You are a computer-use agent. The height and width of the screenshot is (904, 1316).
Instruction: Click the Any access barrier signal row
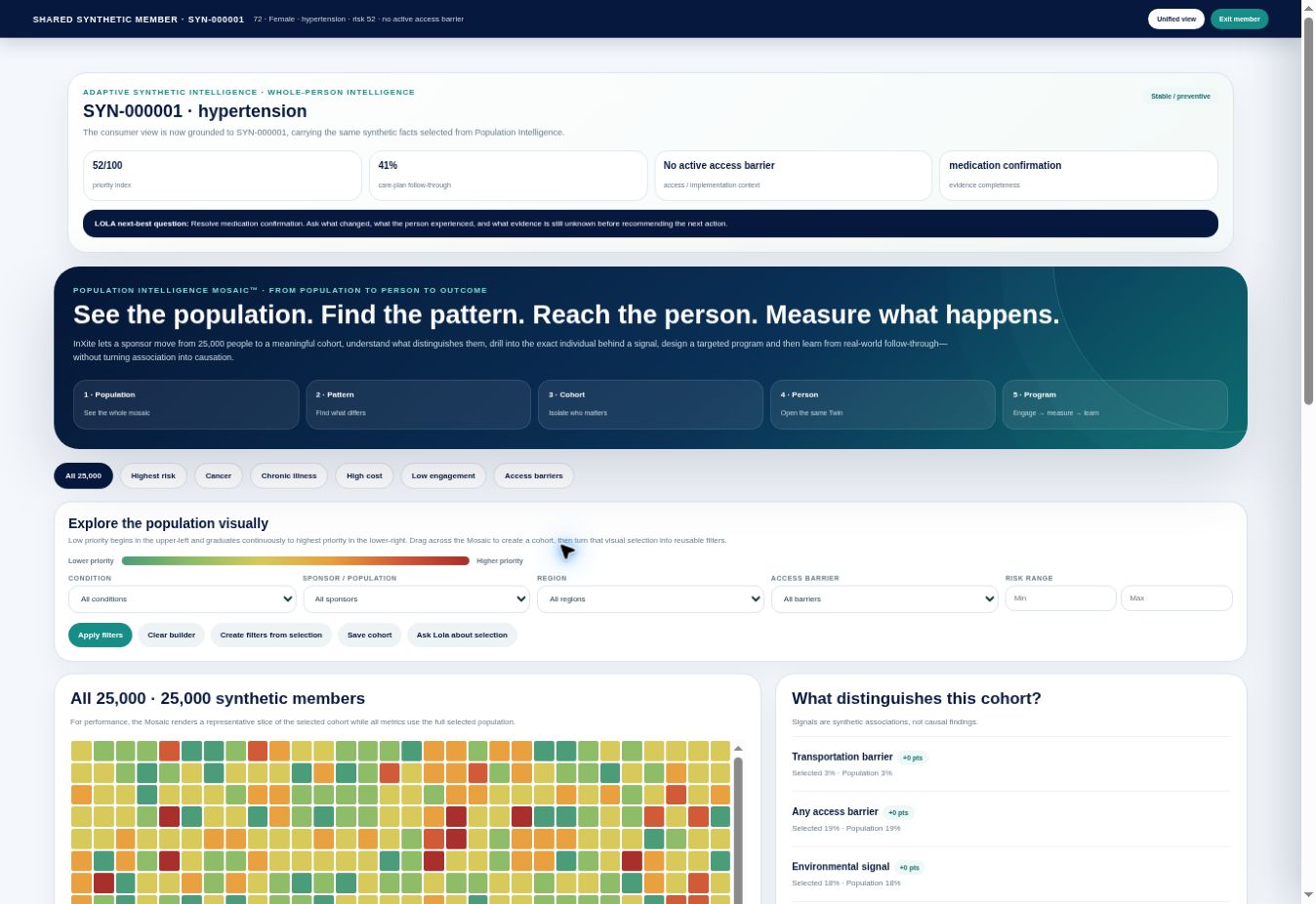coord(1011,819)
